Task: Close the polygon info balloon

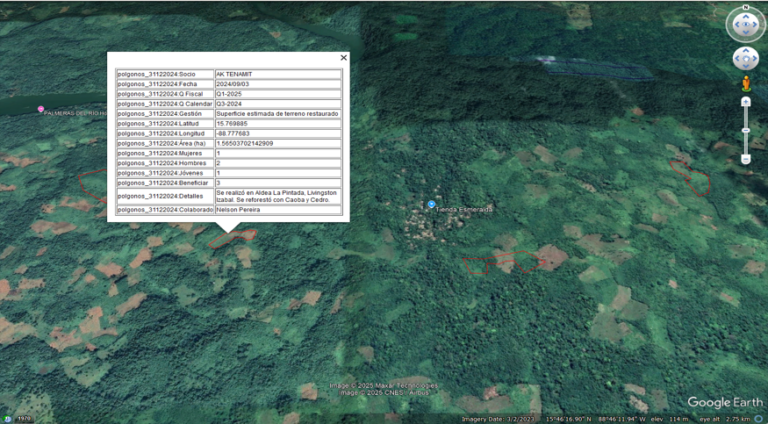Action: [343, 58]
